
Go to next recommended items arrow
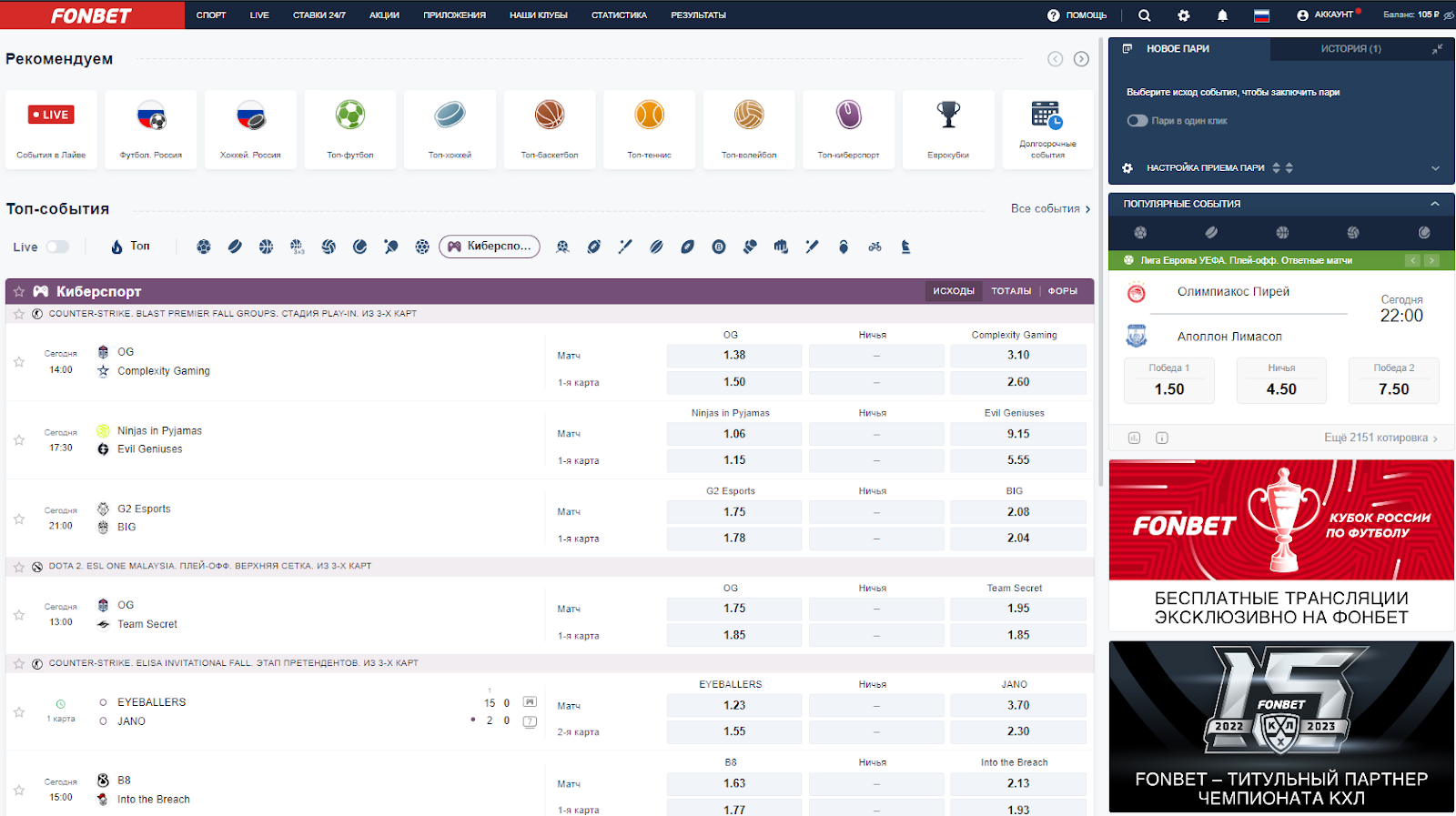pos(1081,59)
